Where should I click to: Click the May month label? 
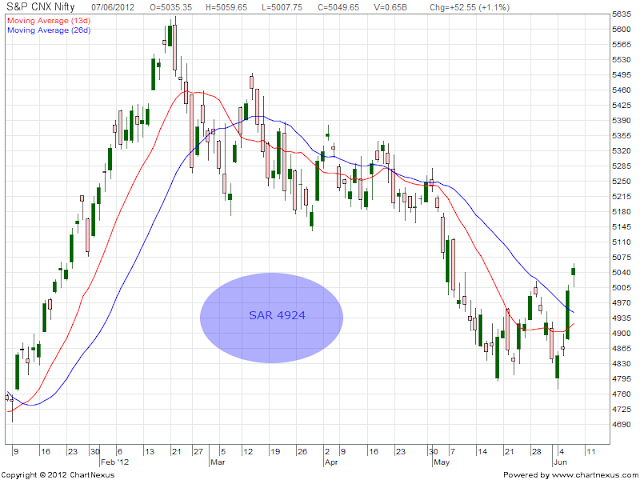[441, 462]
